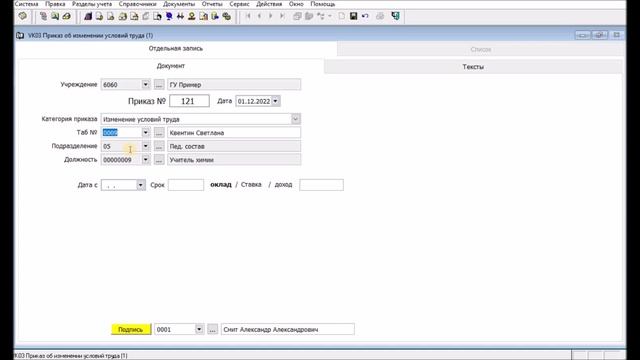This screenshot has width=640, height=360.
Task: Click the Пед. состав field
Action: [x=234, y=146]
